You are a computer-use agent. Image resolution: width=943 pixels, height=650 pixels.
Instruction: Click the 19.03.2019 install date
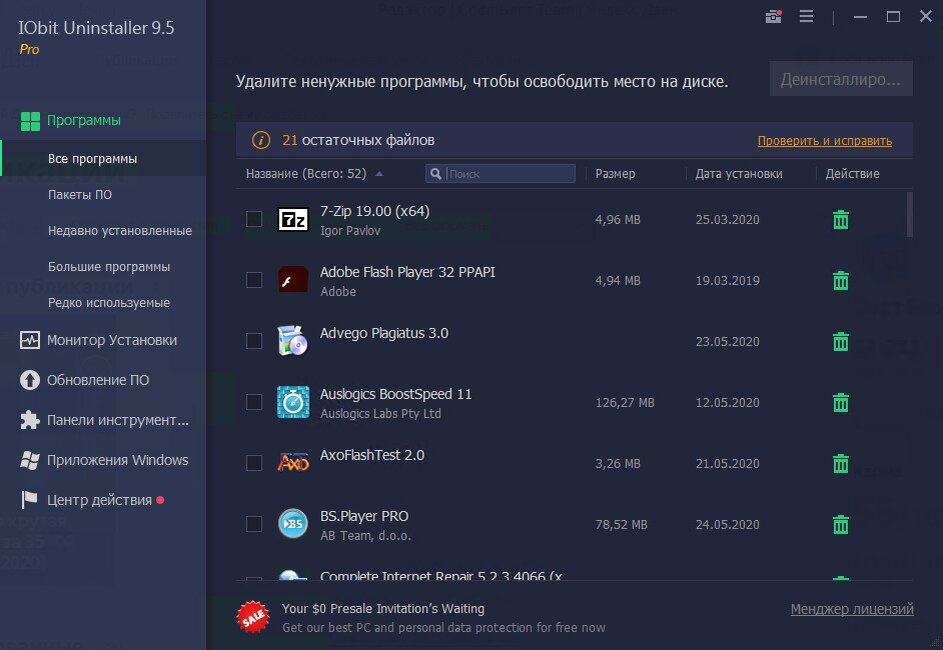[727, 280]
